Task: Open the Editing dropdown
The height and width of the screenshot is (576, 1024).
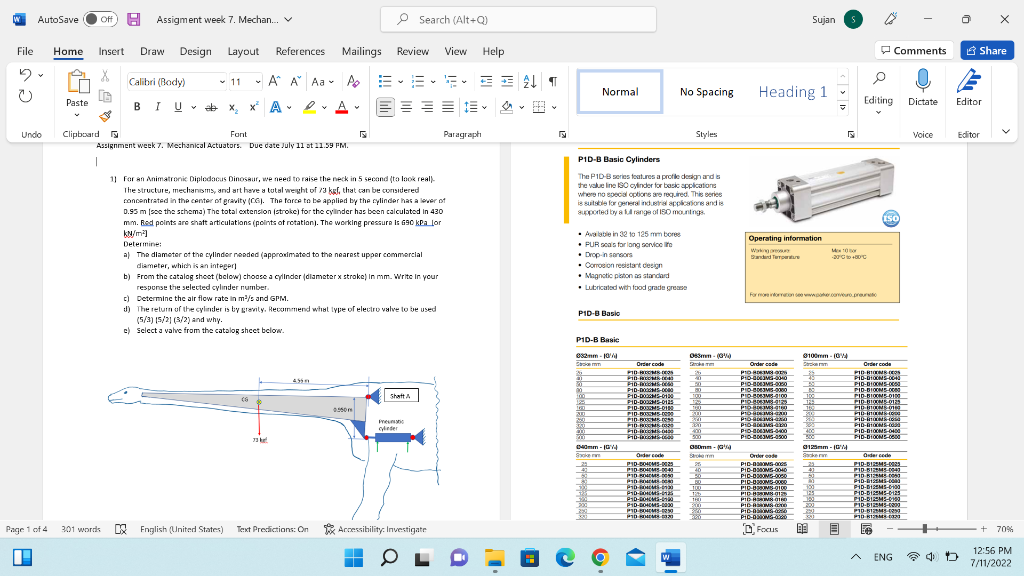Action: pyautogui.click(x=878, y=93)
